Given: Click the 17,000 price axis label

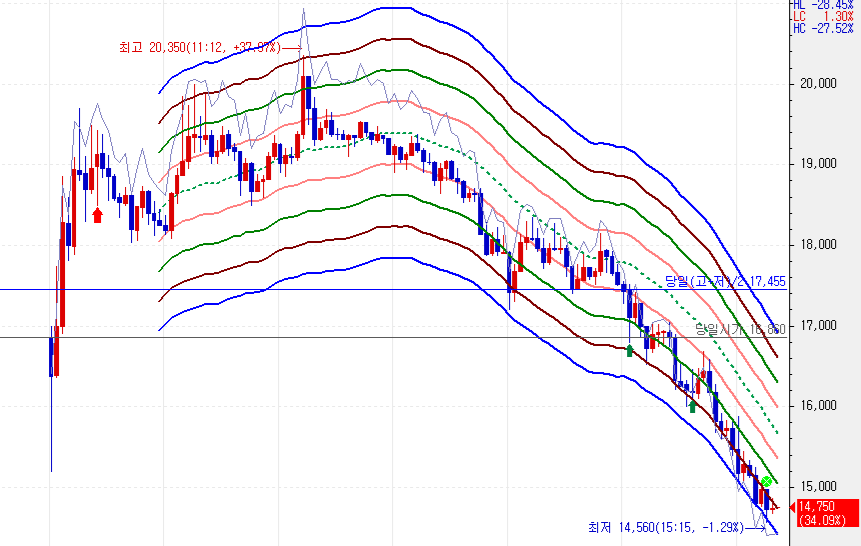Looking at the screenshot, I should [x=818, y=326].
